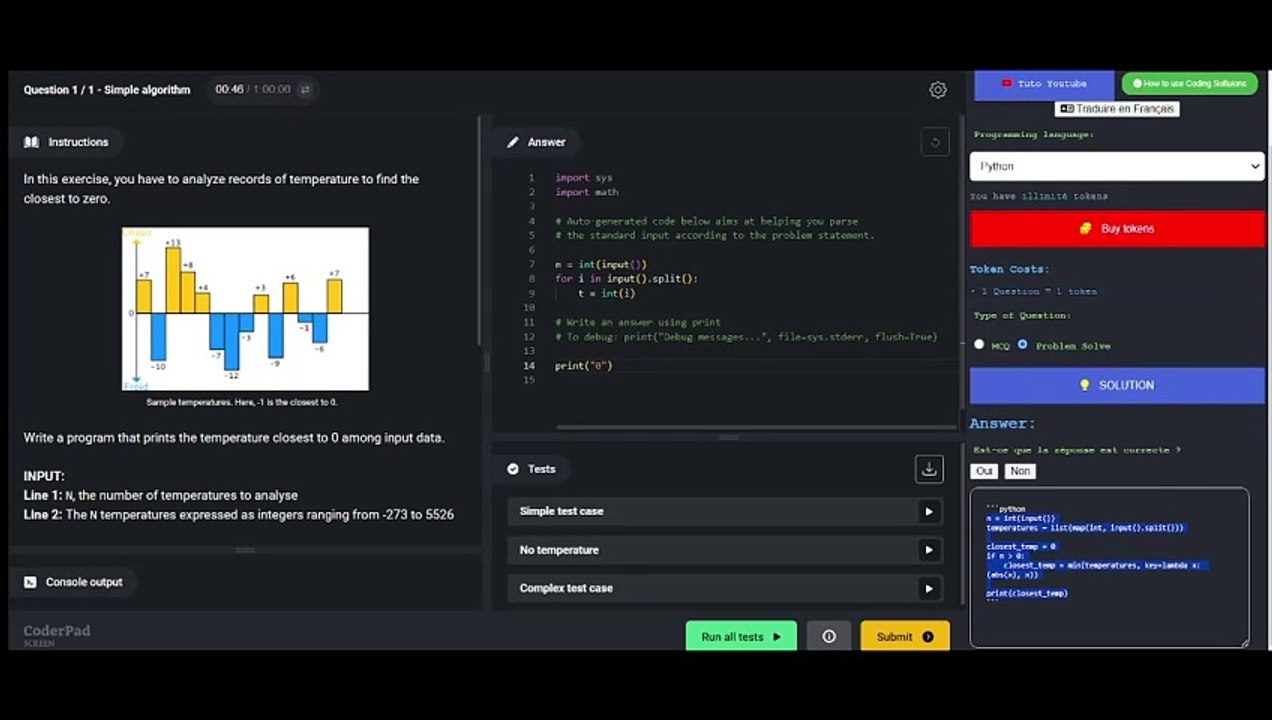Submit the answer

[x=905, y=636]
